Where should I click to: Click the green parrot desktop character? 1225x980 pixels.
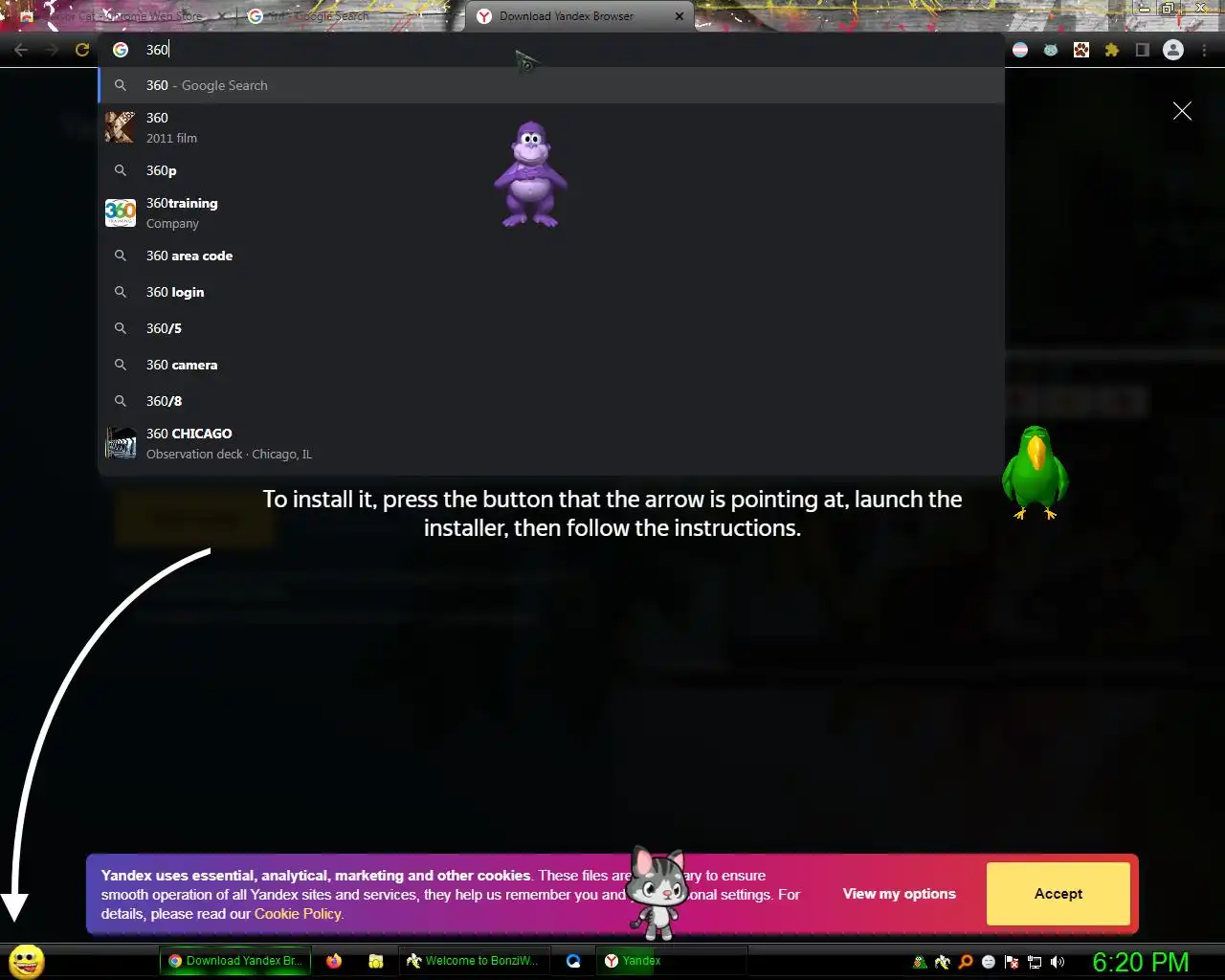click(x=1035, y=473)
